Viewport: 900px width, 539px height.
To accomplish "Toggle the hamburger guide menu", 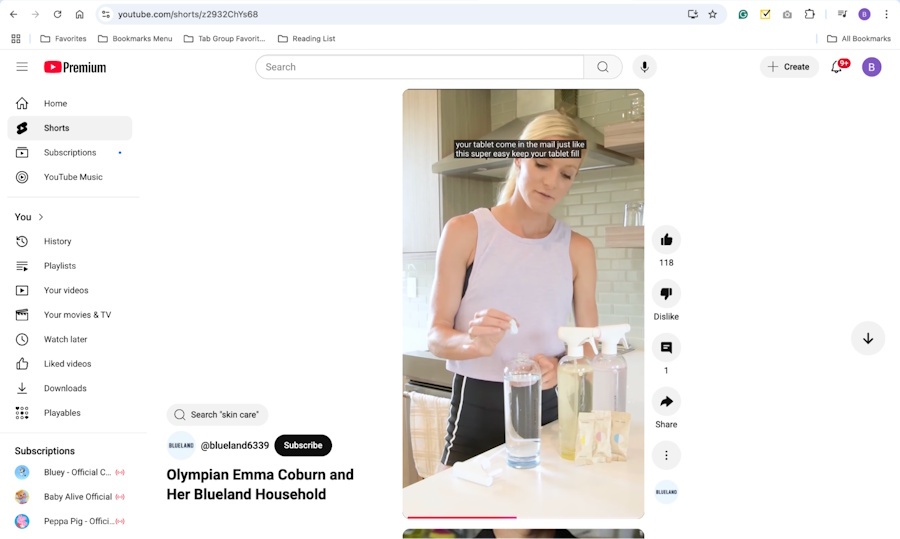I will pyautogui.click(x=22, y=67).
